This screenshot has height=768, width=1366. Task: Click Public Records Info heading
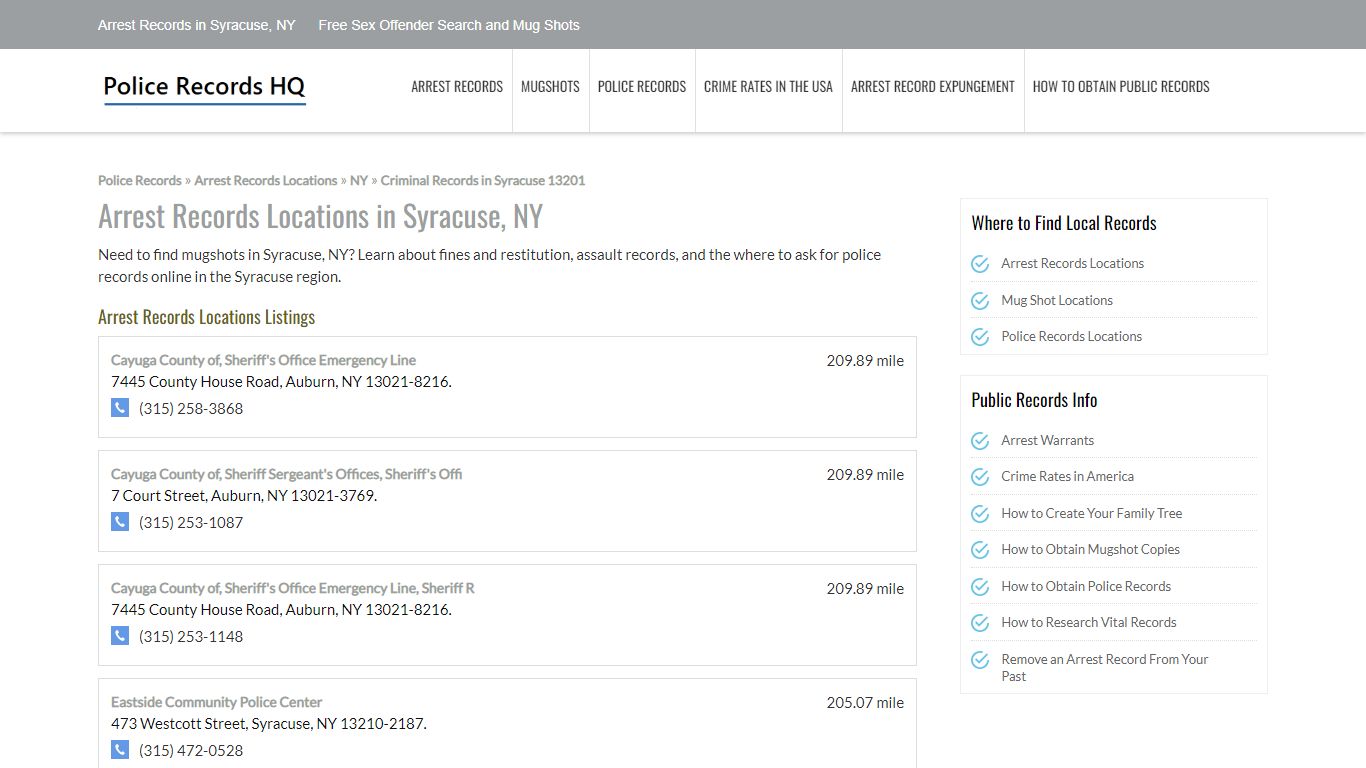1034,400
